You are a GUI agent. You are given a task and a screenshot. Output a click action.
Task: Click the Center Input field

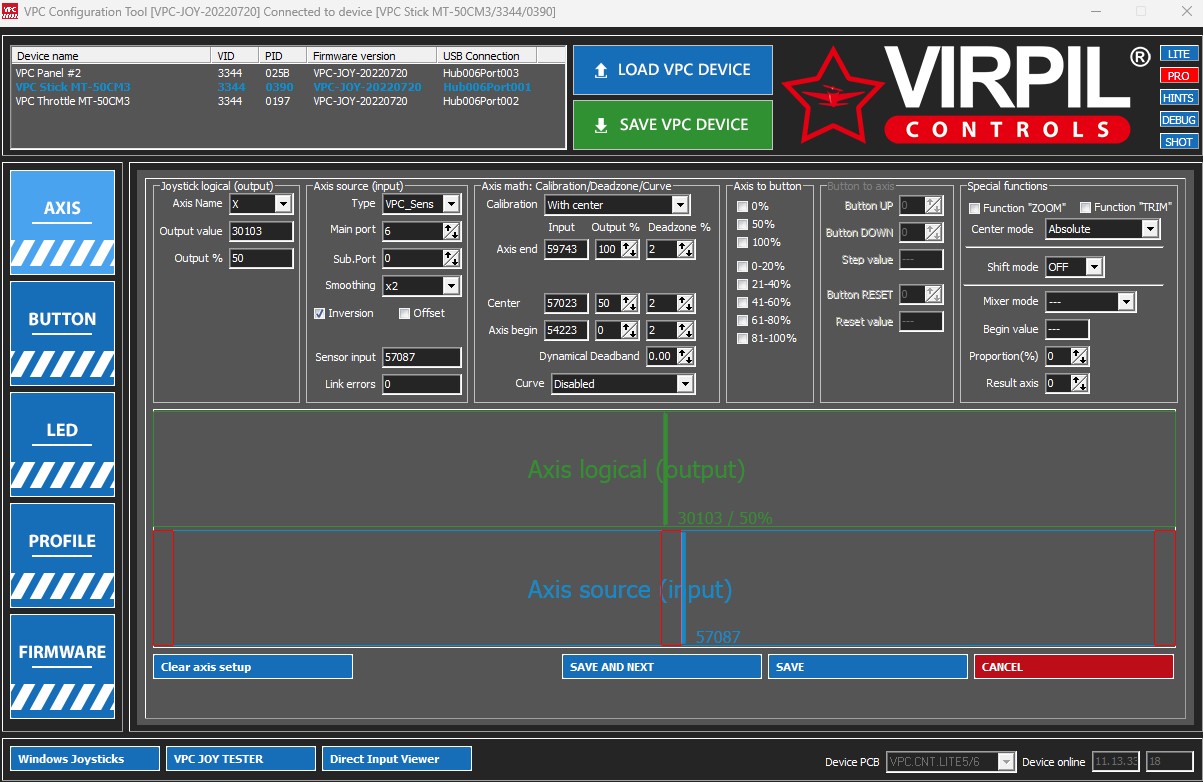pos(566,303)
